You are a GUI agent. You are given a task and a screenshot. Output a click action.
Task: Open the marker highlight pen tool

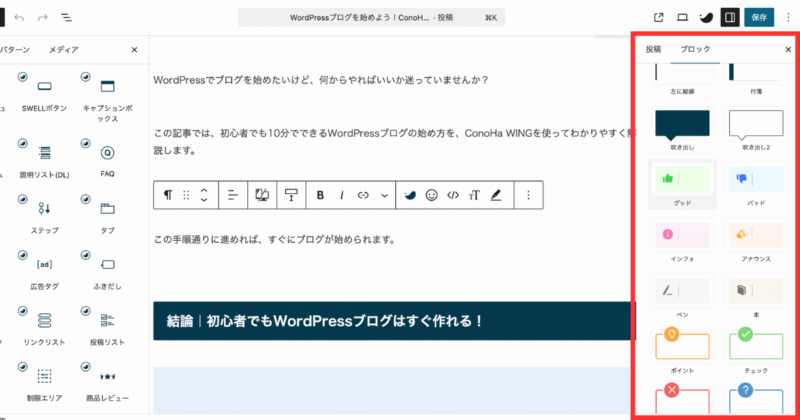(x=496, y=195)
